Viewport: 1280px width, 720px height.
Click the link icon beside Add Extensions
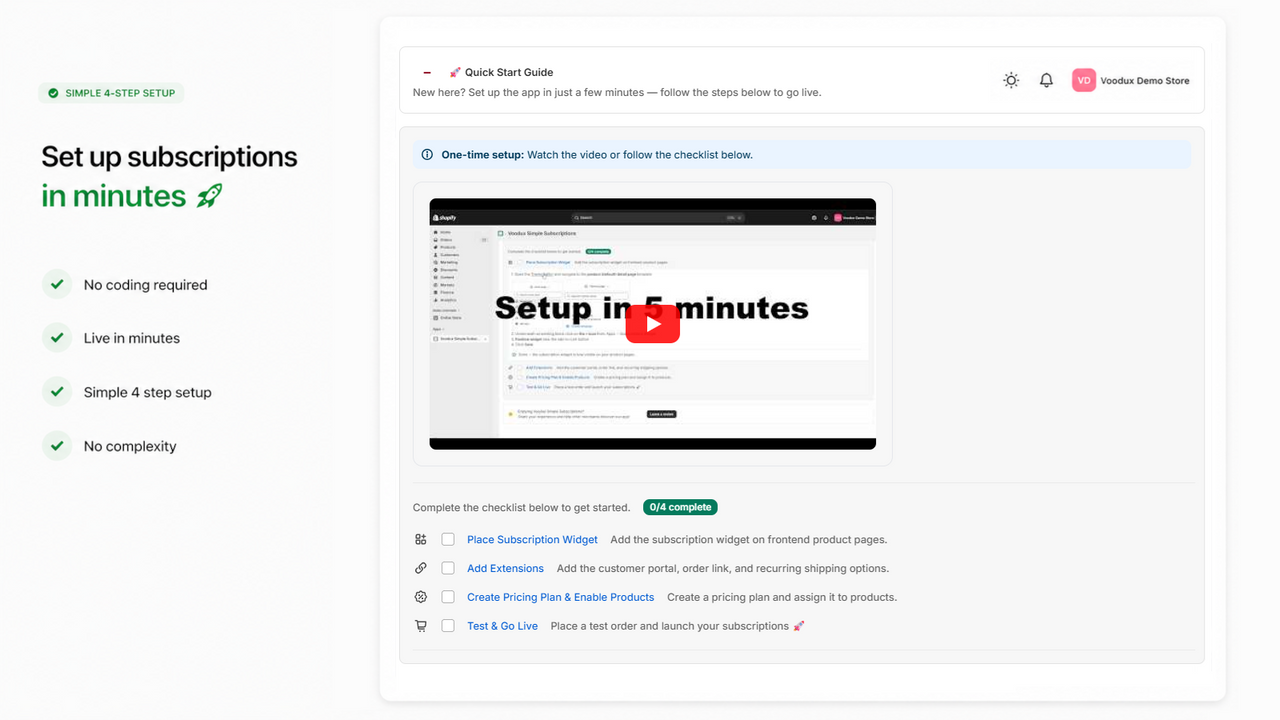tap(421, 568)
